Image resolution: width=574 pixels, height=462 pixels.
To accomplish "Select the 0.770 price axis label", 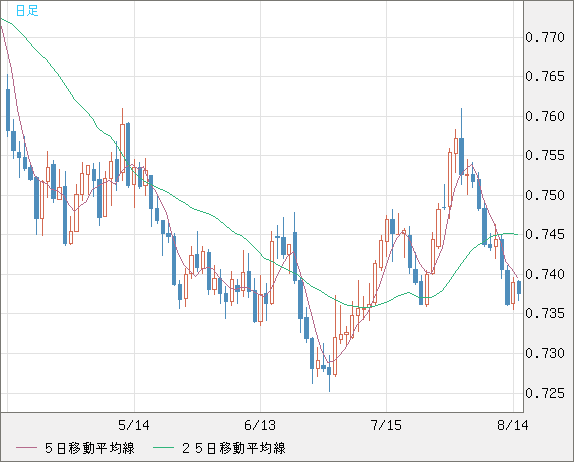I will click(545, 37).
